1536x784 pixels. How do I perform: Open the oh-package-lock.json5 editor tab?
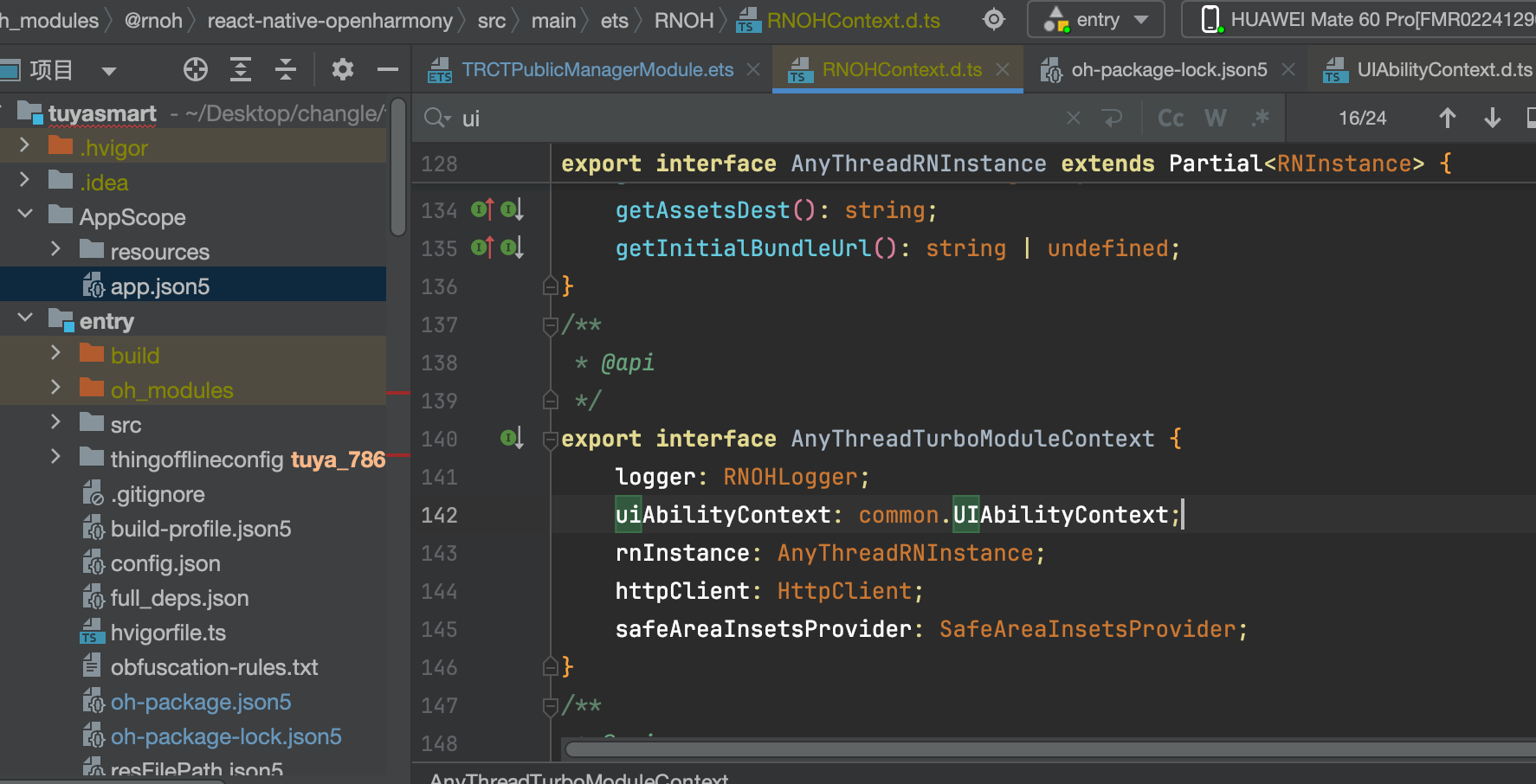click(1168, 70)
